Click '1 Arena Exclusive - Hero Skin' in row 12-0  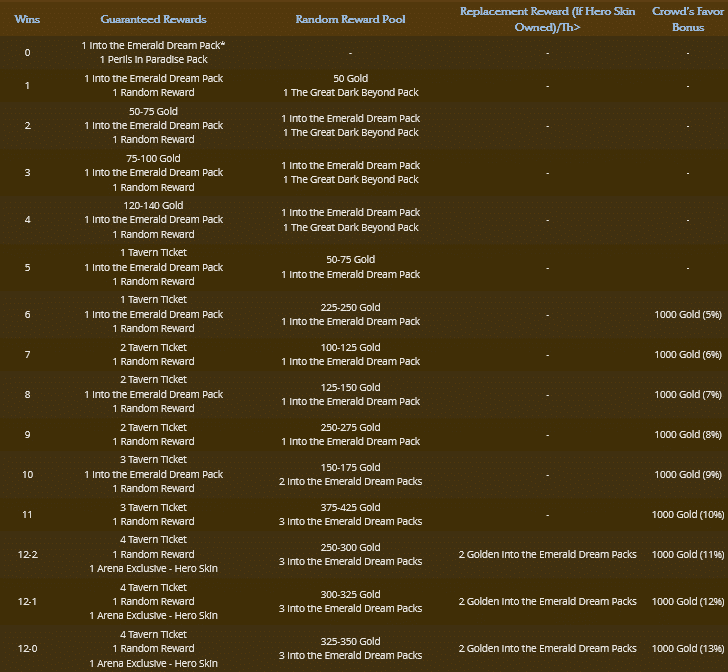[153, 663]
